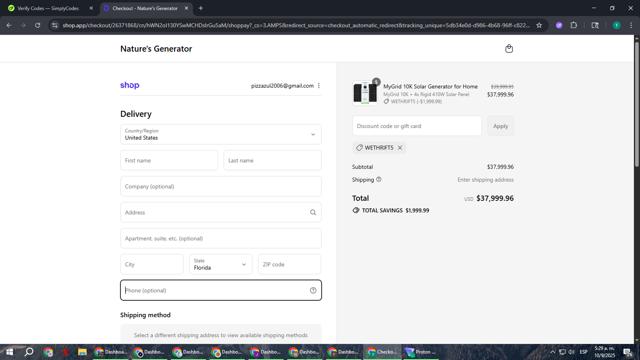Open account options menu beside the email address
The height and width of the screenshot is (360, 640).
(319, 86)
